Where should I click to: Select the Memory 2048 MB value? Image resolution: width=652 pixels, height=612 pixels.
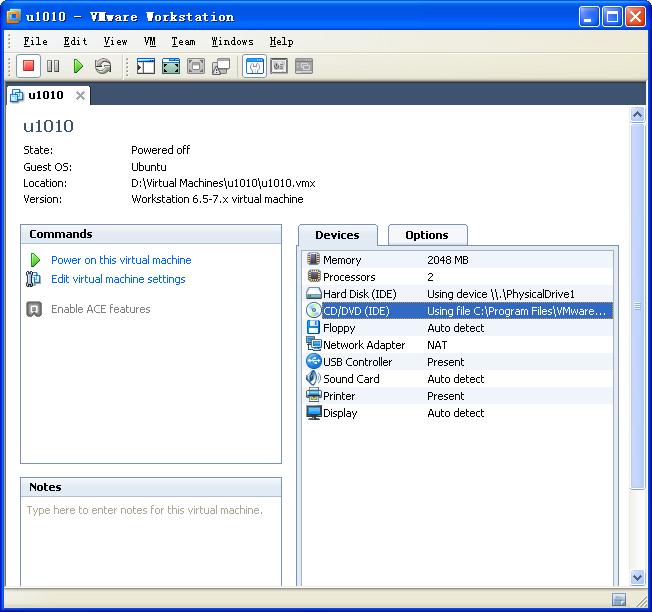[448, 260]
